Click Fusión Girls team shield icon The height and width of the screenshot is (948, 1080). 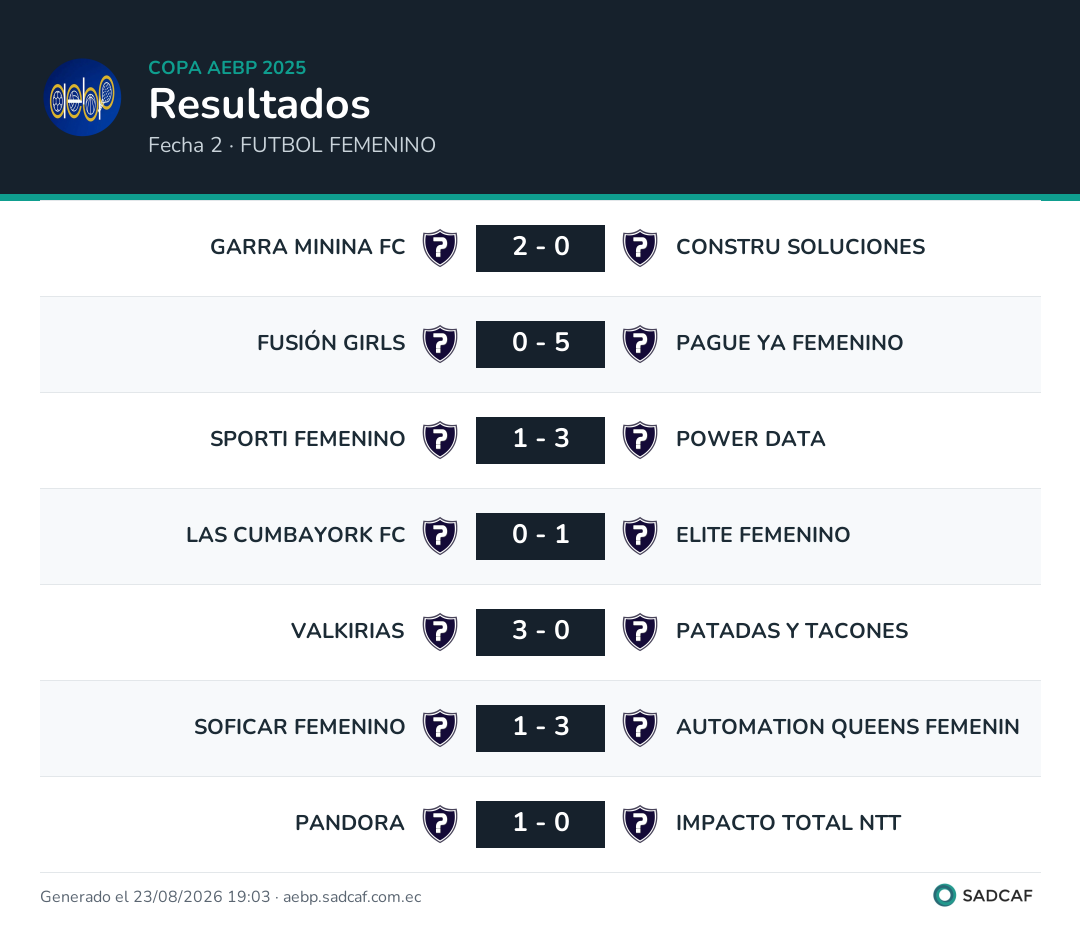pyautogui.click(x=440, y=344)
